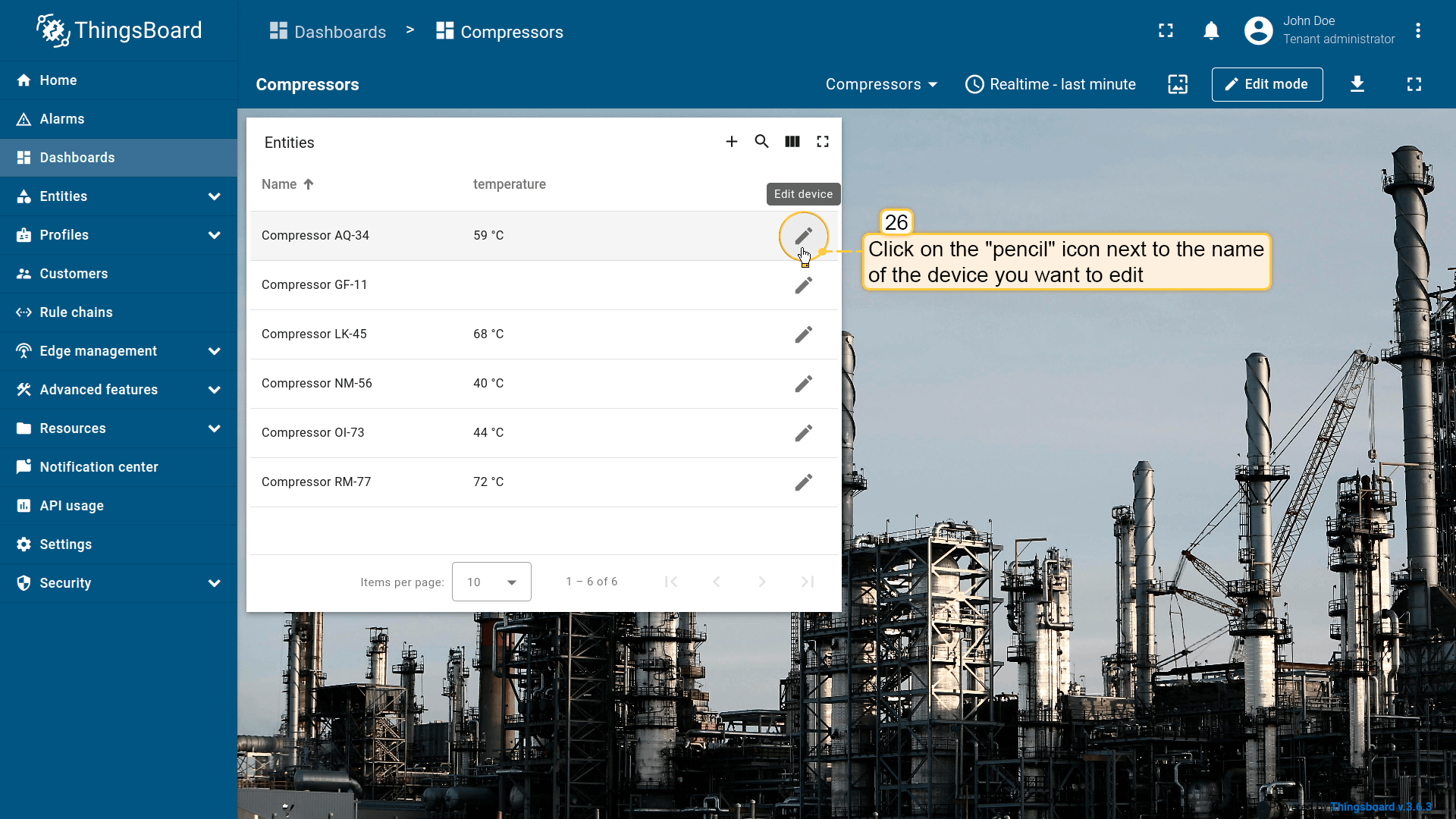This screenshot has height=819, width=1456.
Task: Open Rule chains from sidebar
Action: coord(76,312)
